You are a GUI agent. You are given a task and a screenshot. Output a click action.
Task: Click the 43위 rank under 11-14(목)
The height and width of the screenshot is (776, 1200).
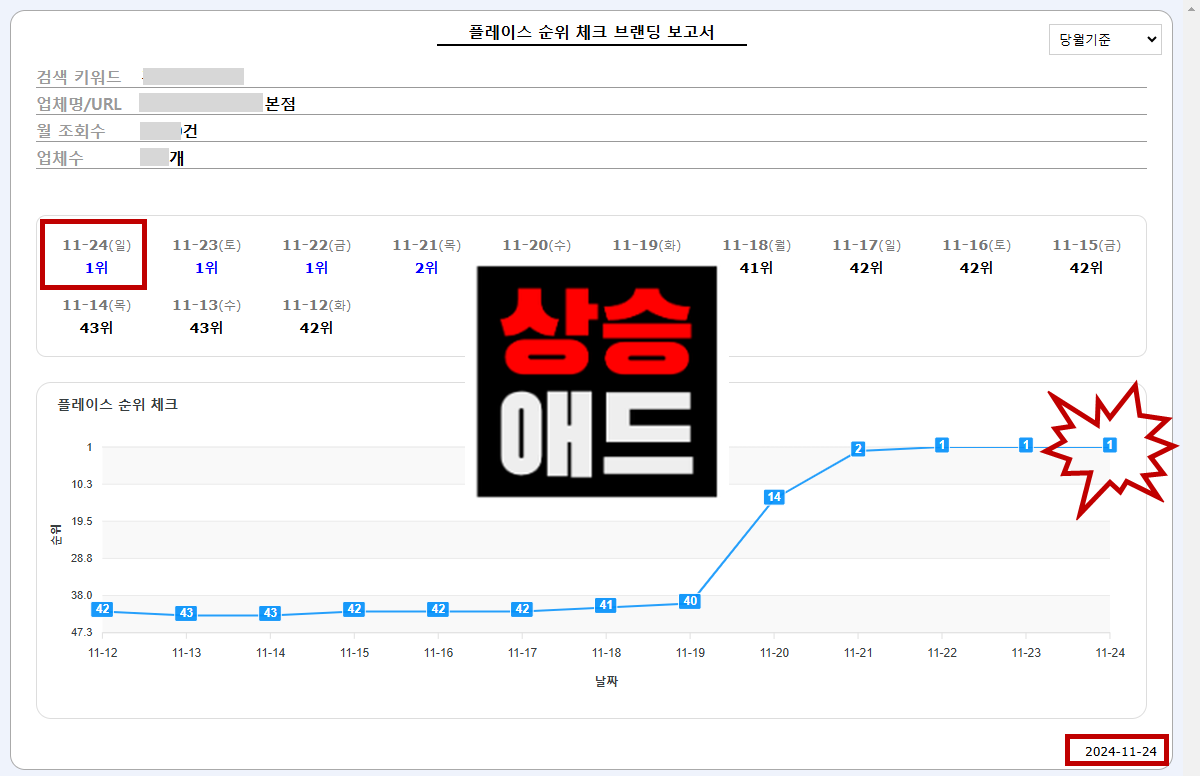tap(96, 328)
